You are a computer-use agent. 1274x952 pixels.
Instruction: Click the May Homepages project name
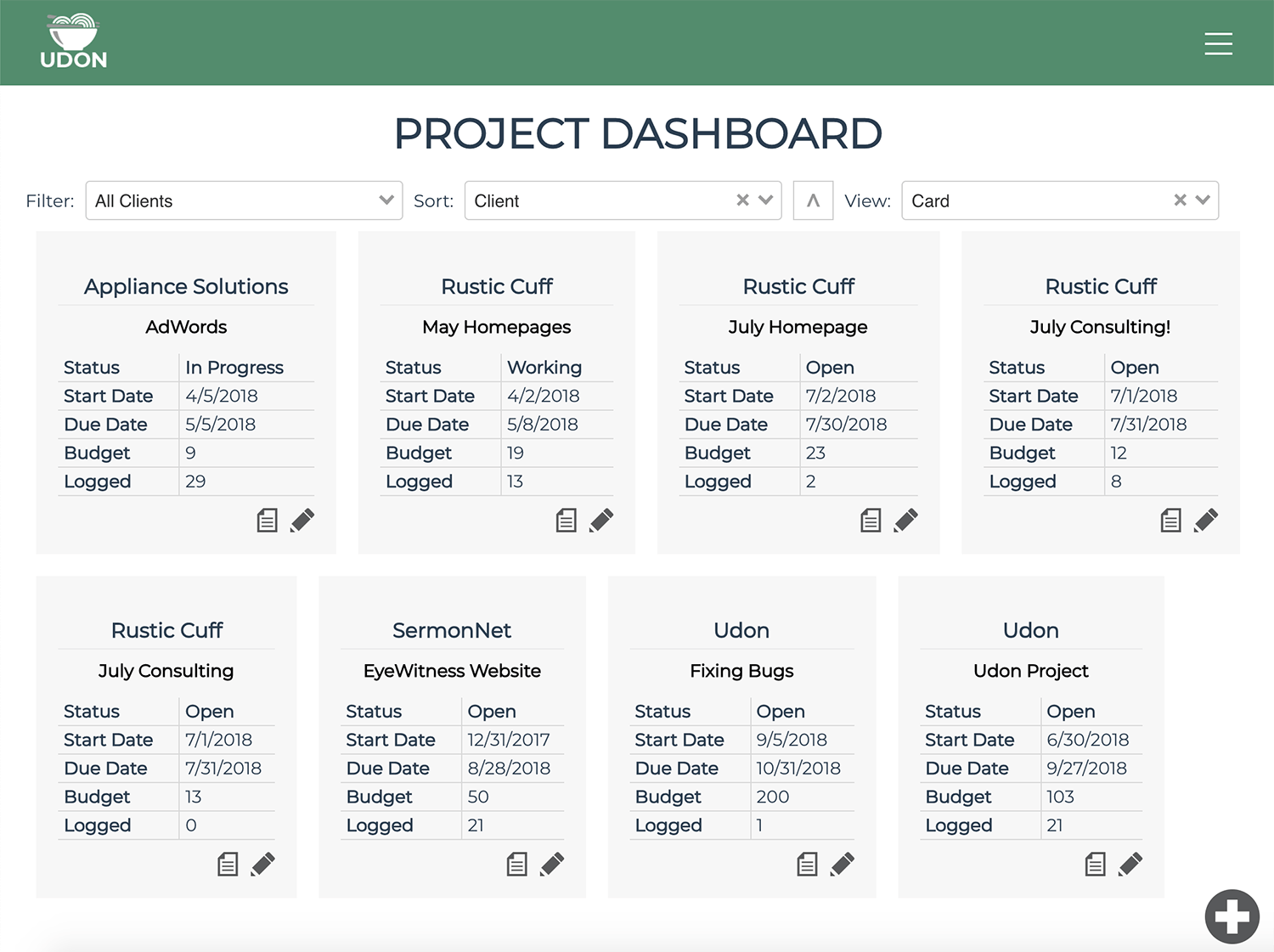(497, 327)
